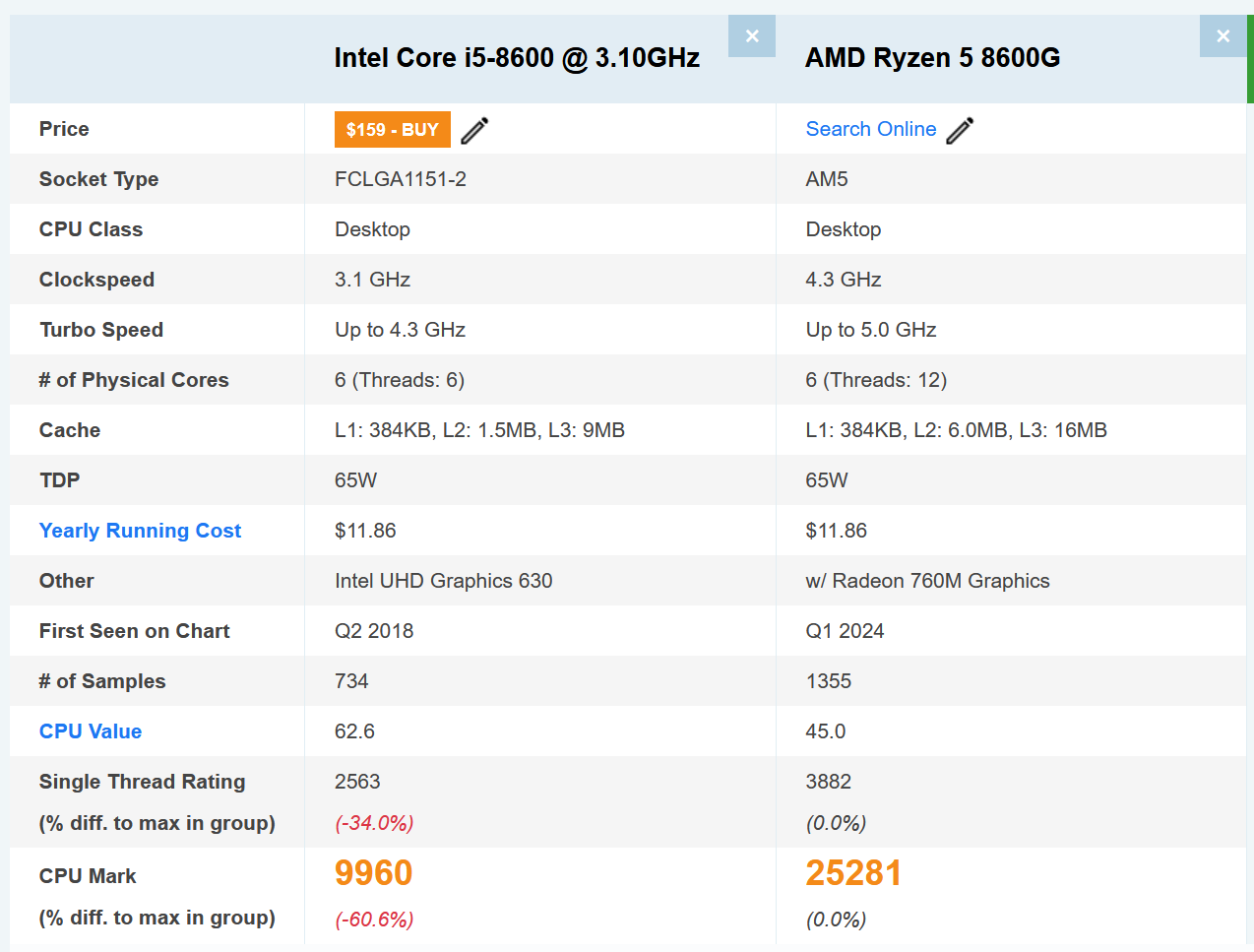Image resolution: width=1254 pixels, height=952 pixels.
Task: Click the 3882 single thread rating
Action: (x=828, y=782)
